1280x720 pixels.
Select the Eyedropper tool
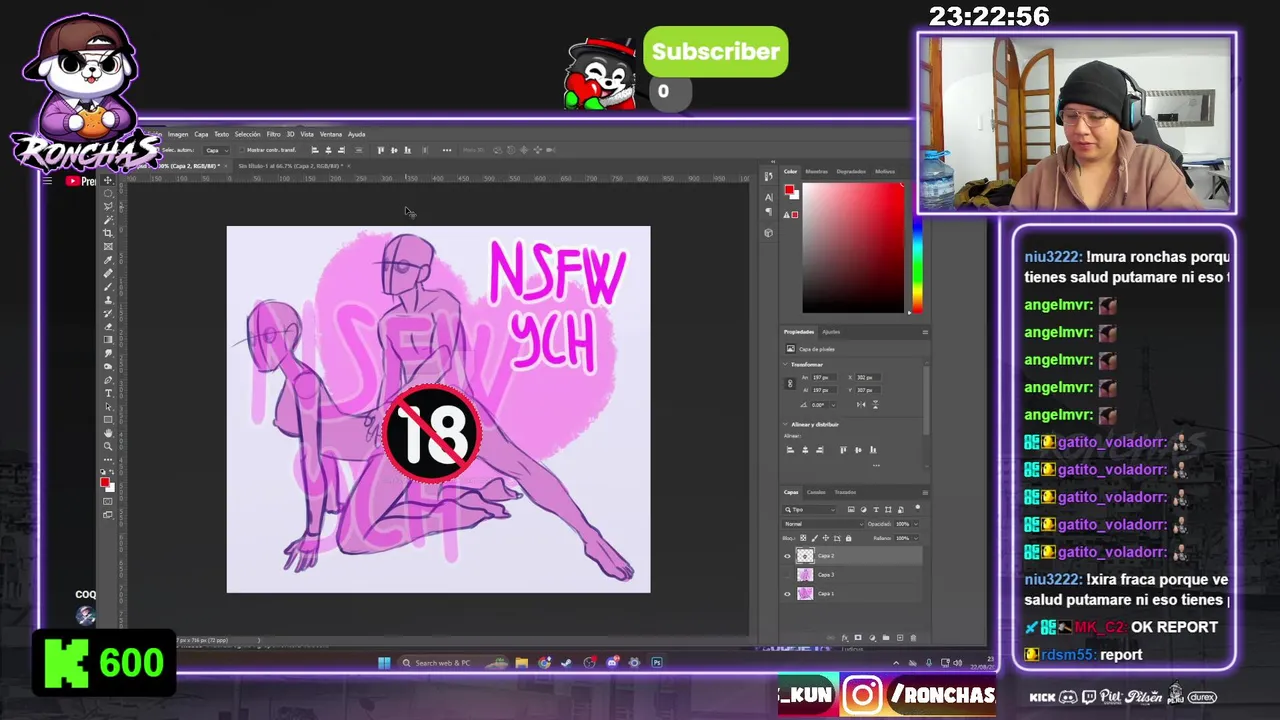(108, 260)
